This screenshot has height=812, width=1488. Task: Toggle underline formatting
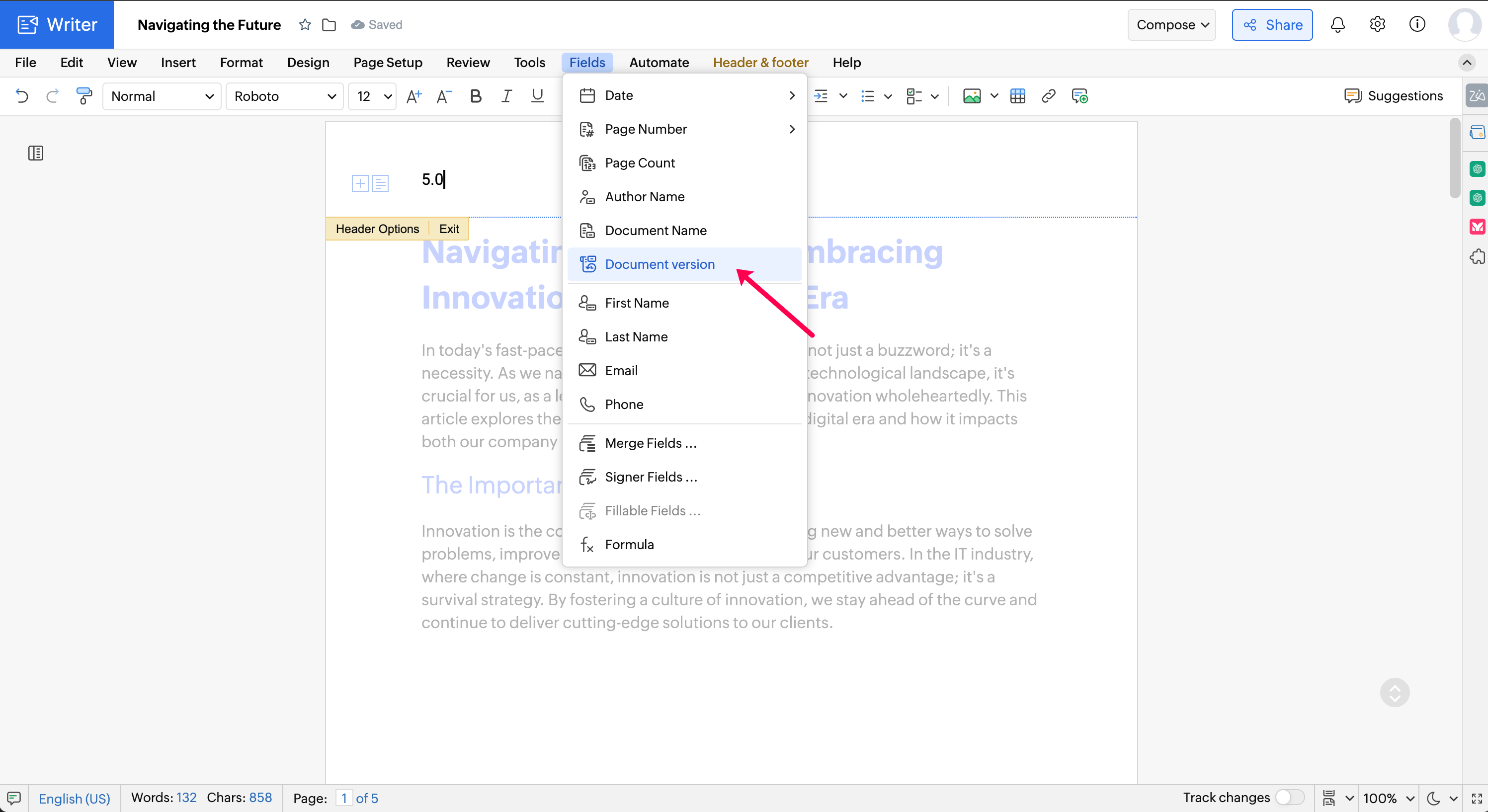pyautogui.click(x=537, y=96)
